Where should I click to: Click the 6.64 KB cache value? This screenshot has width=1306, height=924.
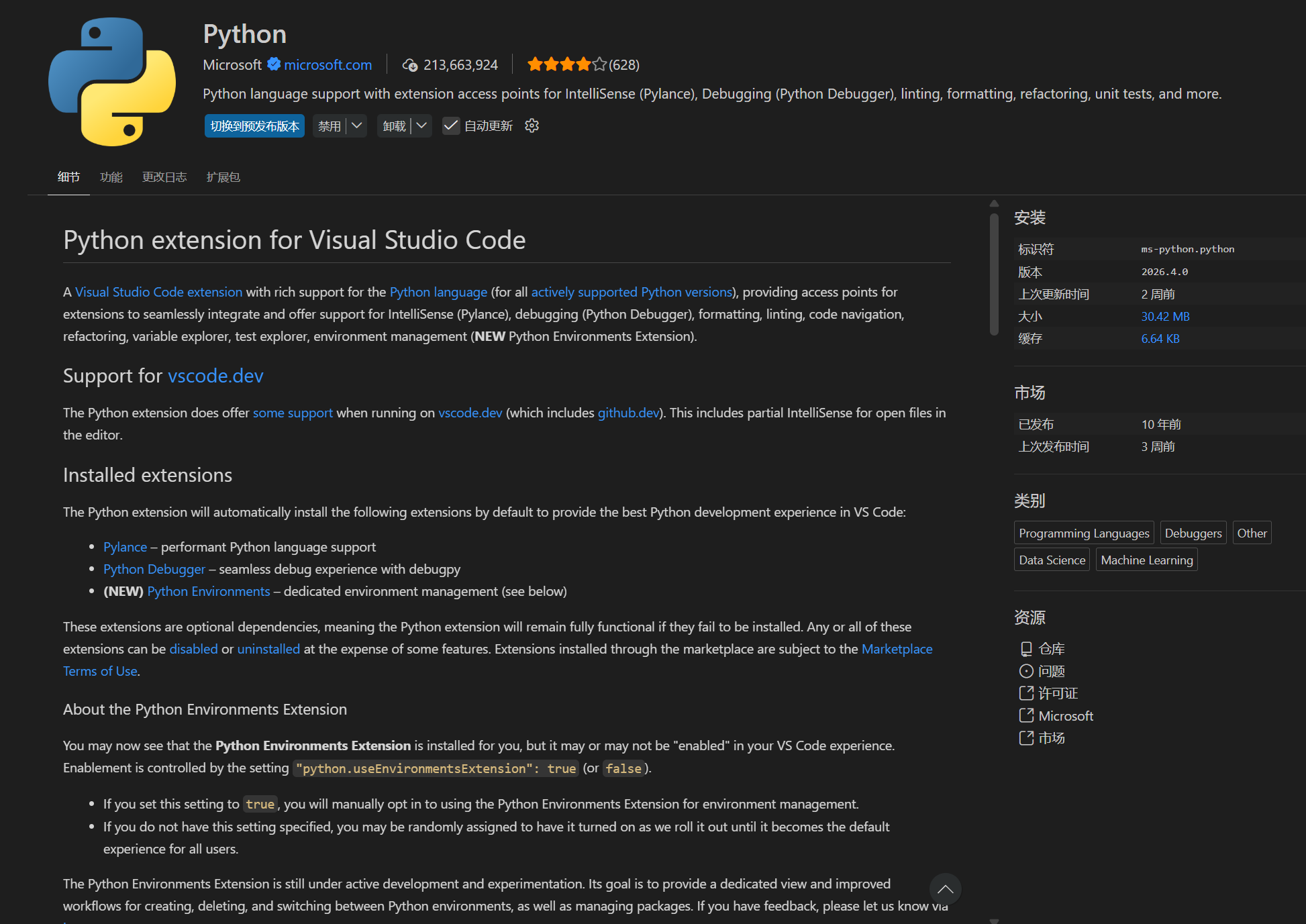[1160, 339]
